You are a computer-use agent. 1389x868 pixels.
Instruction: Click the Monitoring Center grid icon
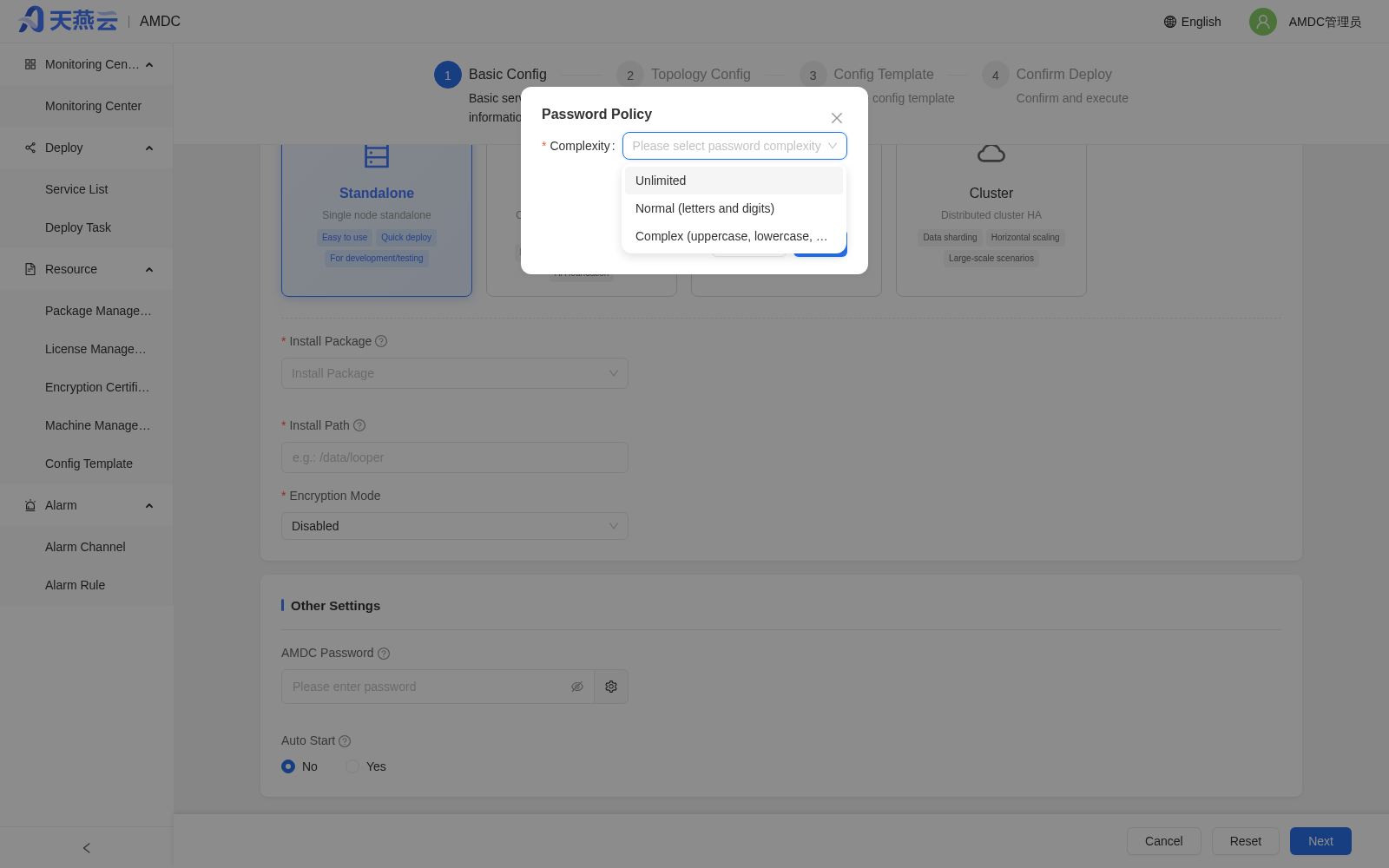(30, 64)
